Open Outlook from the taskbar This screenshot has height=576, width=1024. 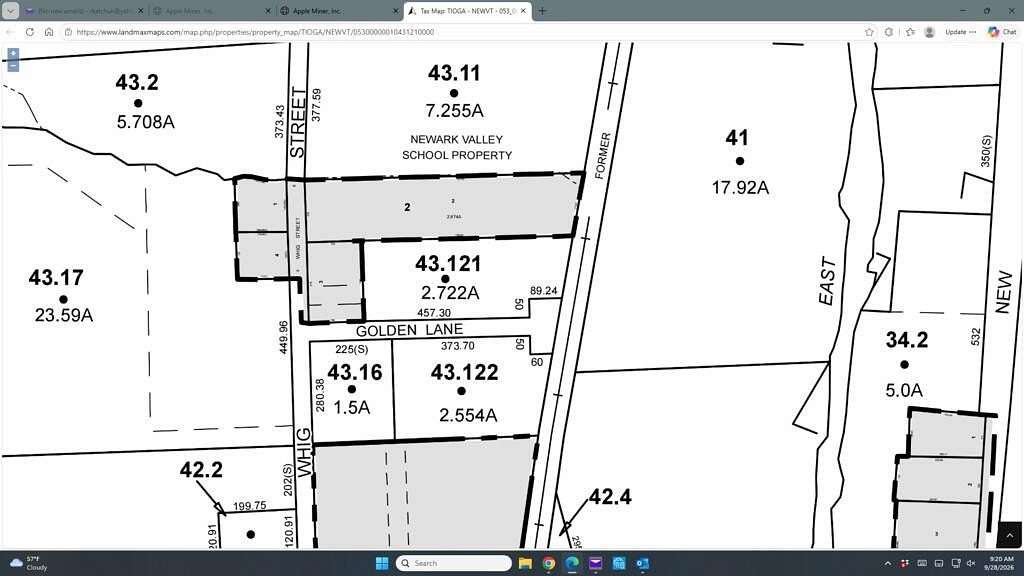643,563
